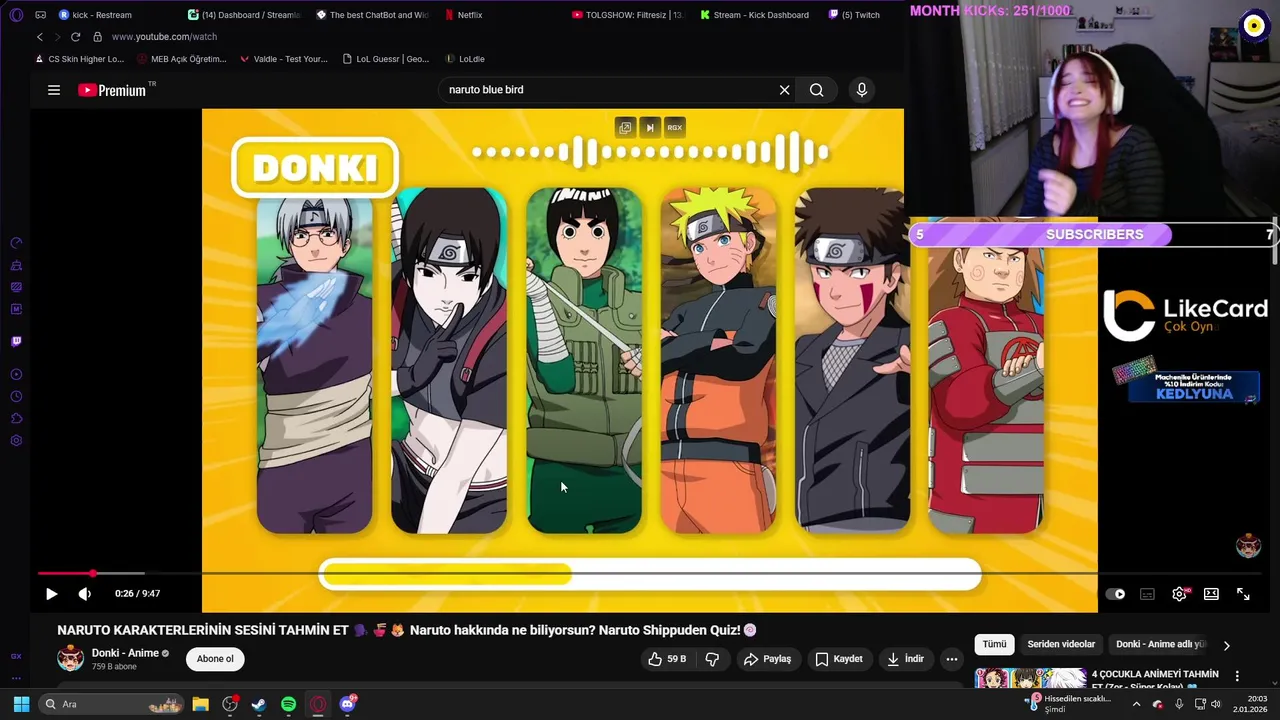Viewport: 1280px width, 720px height.
Task: Play the paused YouTube video
Action: (x=52, y=594)
